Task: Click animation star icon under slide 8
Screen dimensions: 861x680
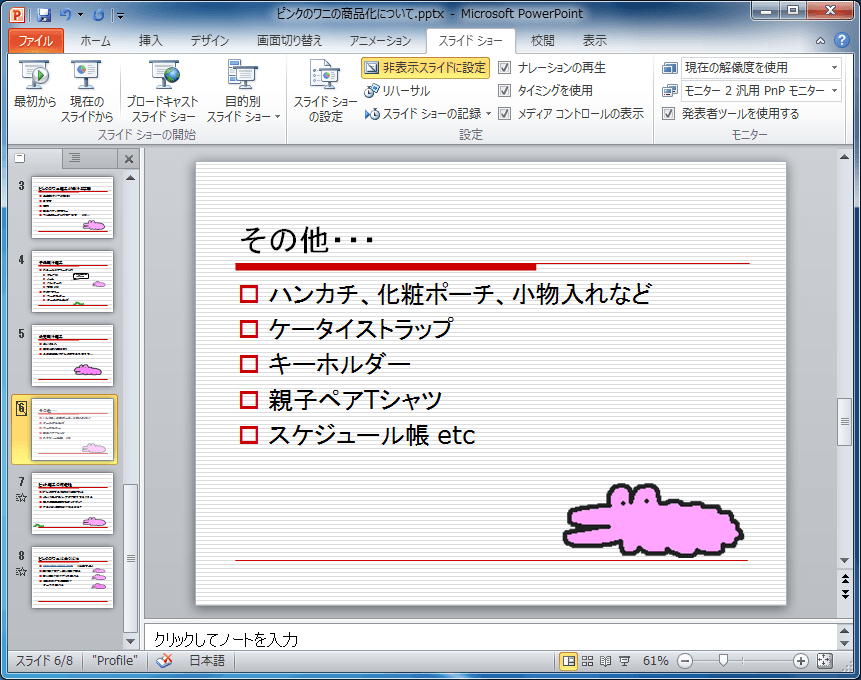Action: [21, 572]
